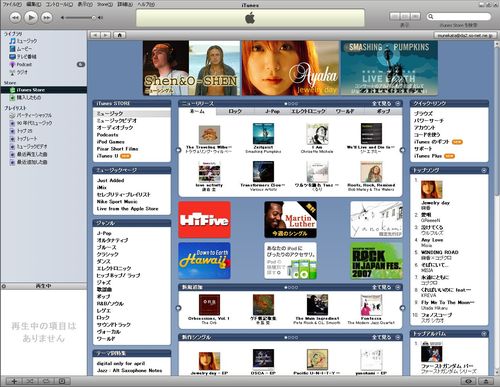Click the first page dot in 新規追加

[286, 287]
